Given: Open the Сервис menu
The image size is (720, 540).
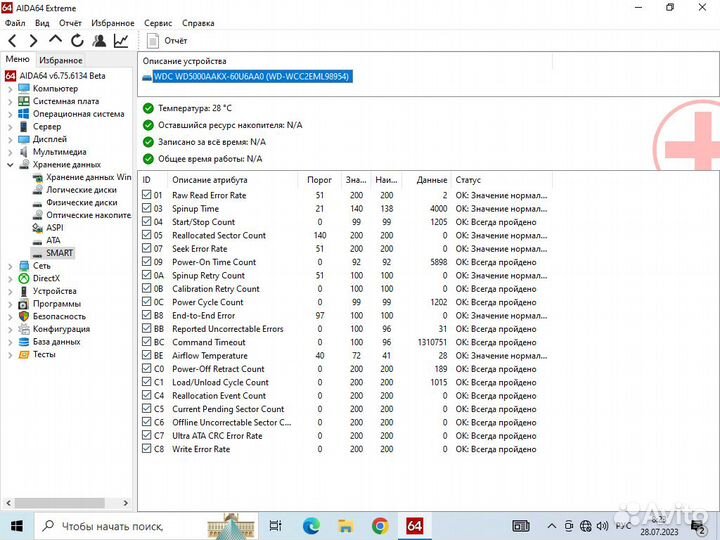Looking at the screenshot, I should [157, 22].
